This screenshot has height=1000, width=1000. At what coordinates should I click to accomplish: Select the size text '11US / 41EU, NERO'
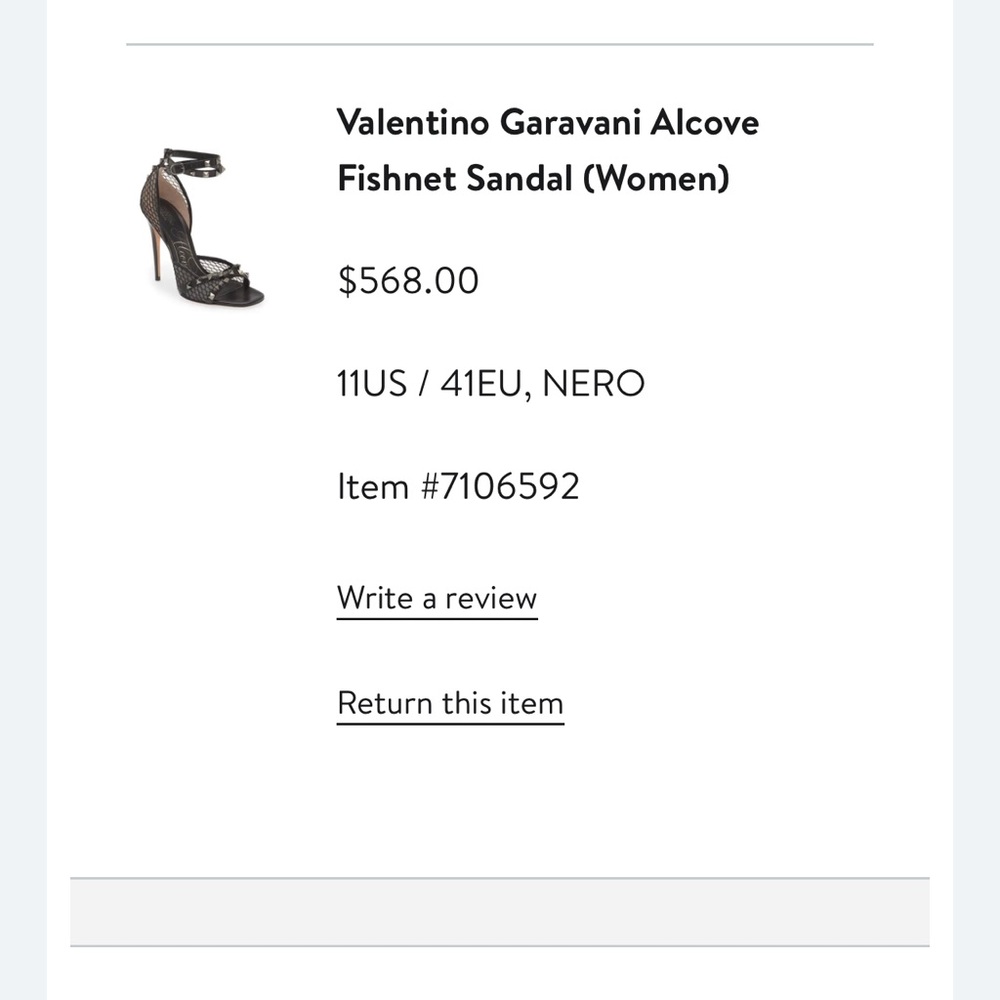click(x=491, y=383)
